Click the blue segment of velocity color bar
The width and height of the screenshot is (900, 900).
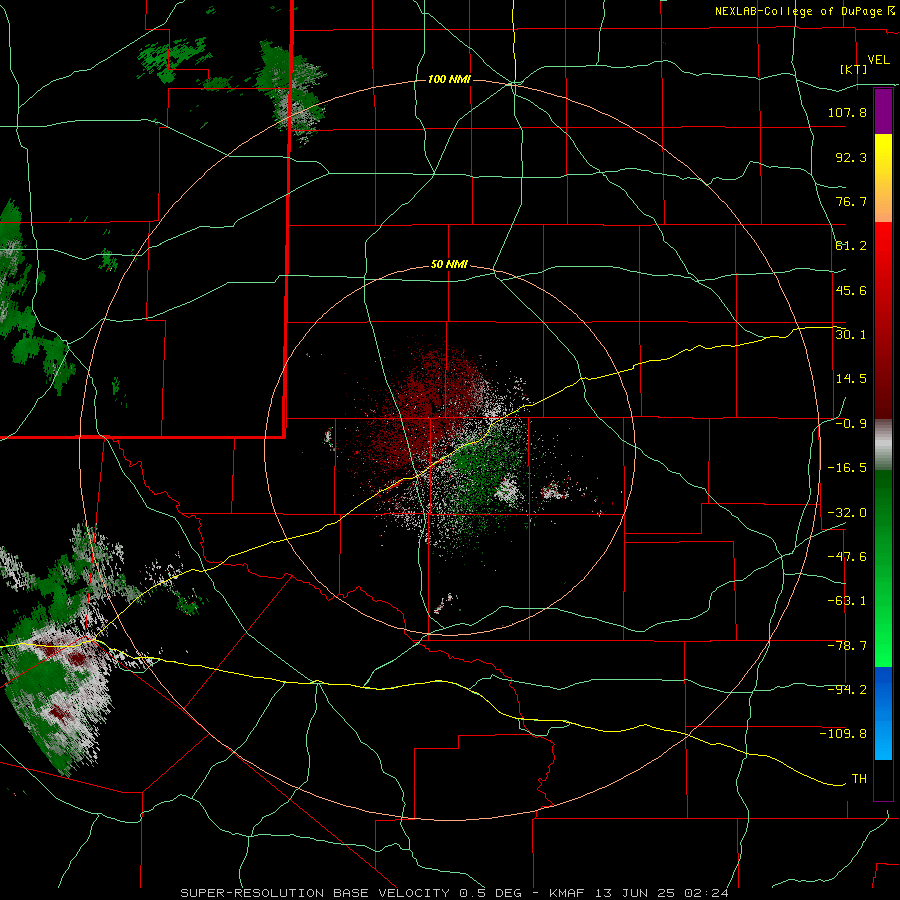[883, 713]
